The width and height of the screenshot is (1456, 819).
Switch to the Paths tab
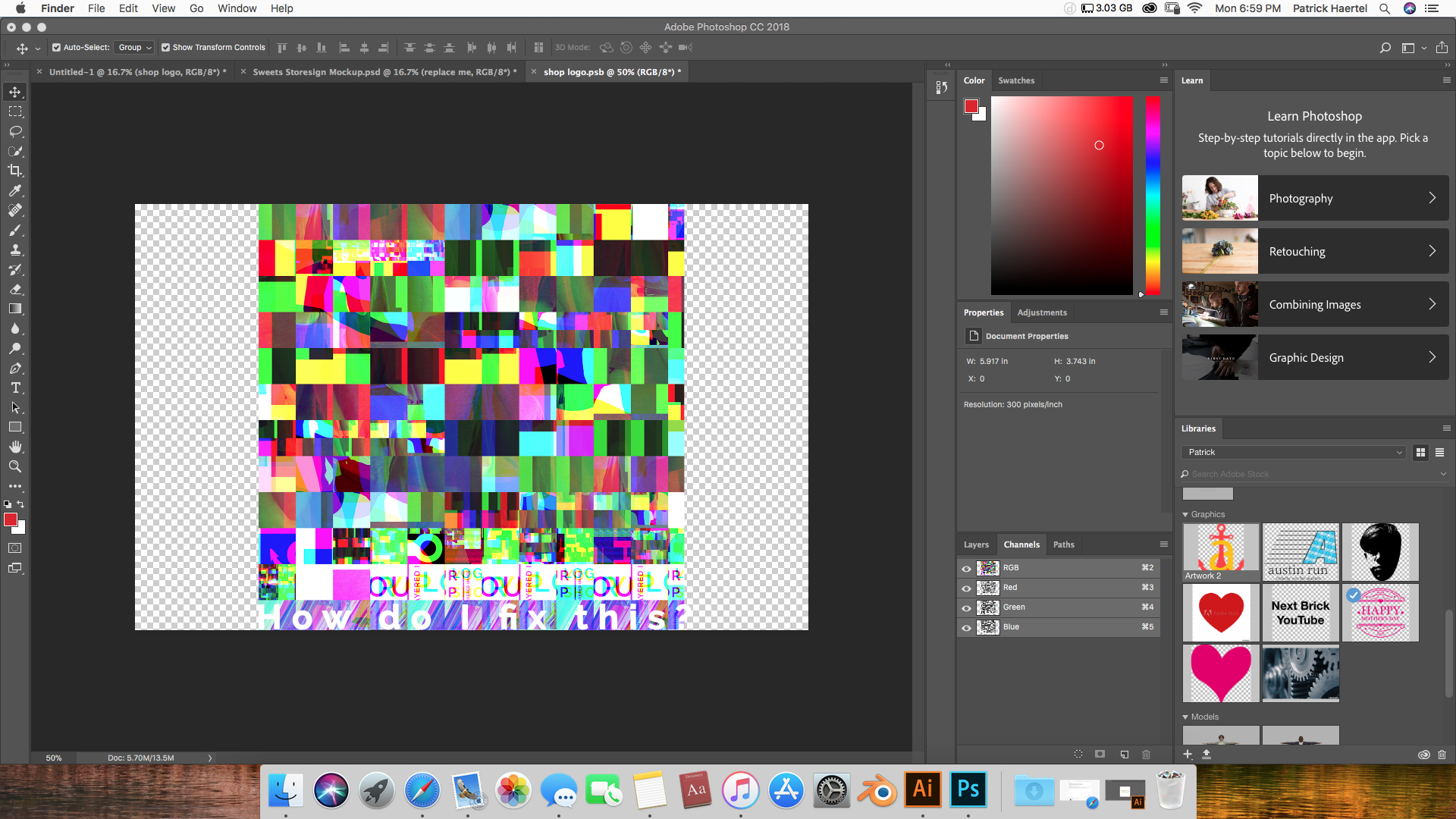click(1063, 544)
